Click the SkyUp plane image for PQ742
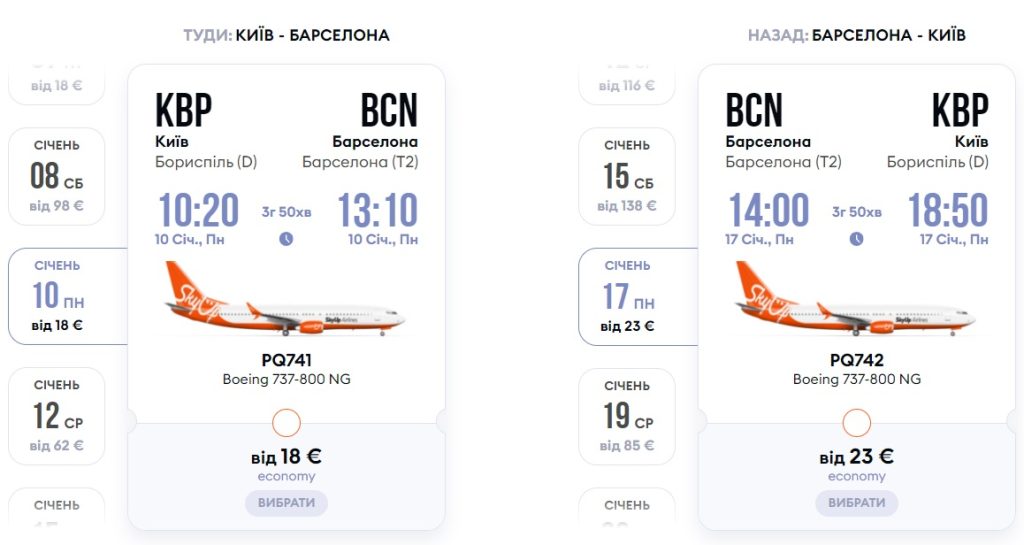Screen dimensions: 1024x545 coord(856,299)
